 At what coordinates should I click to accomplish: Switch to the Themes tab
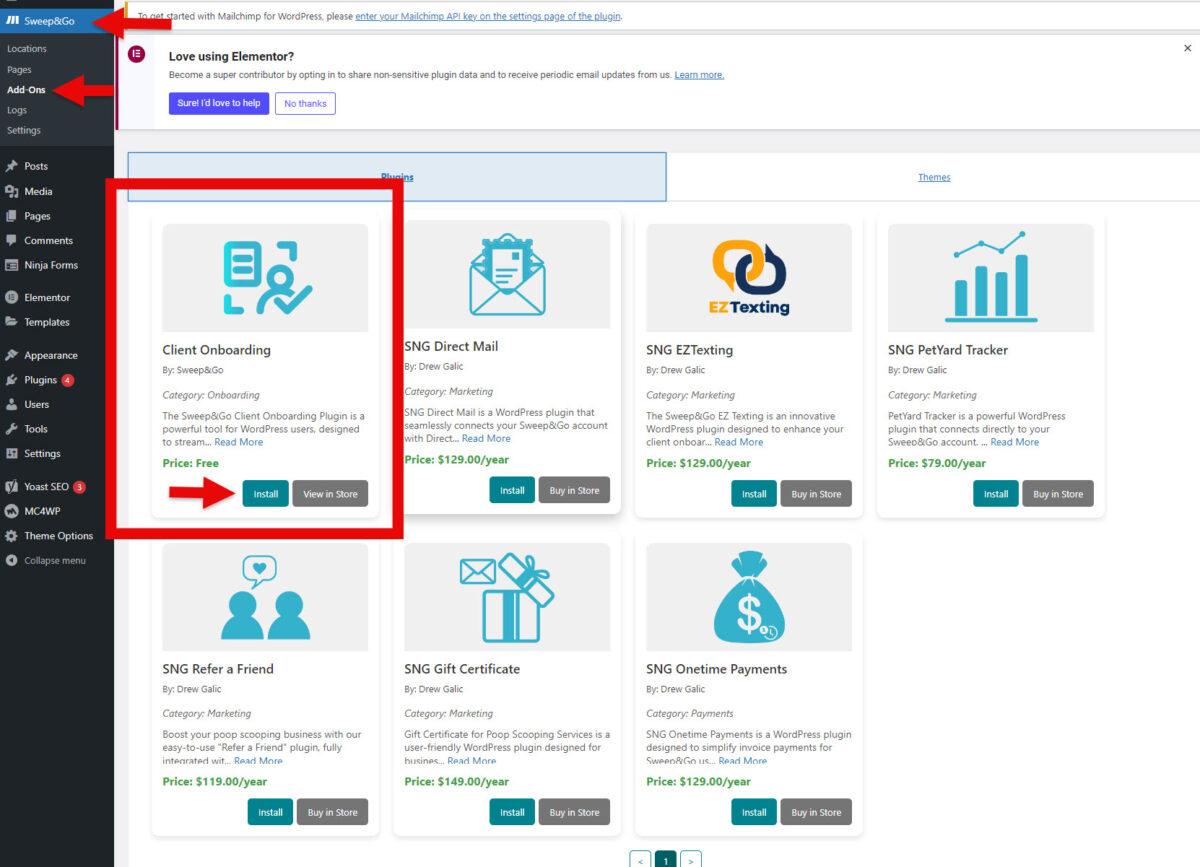933,176
